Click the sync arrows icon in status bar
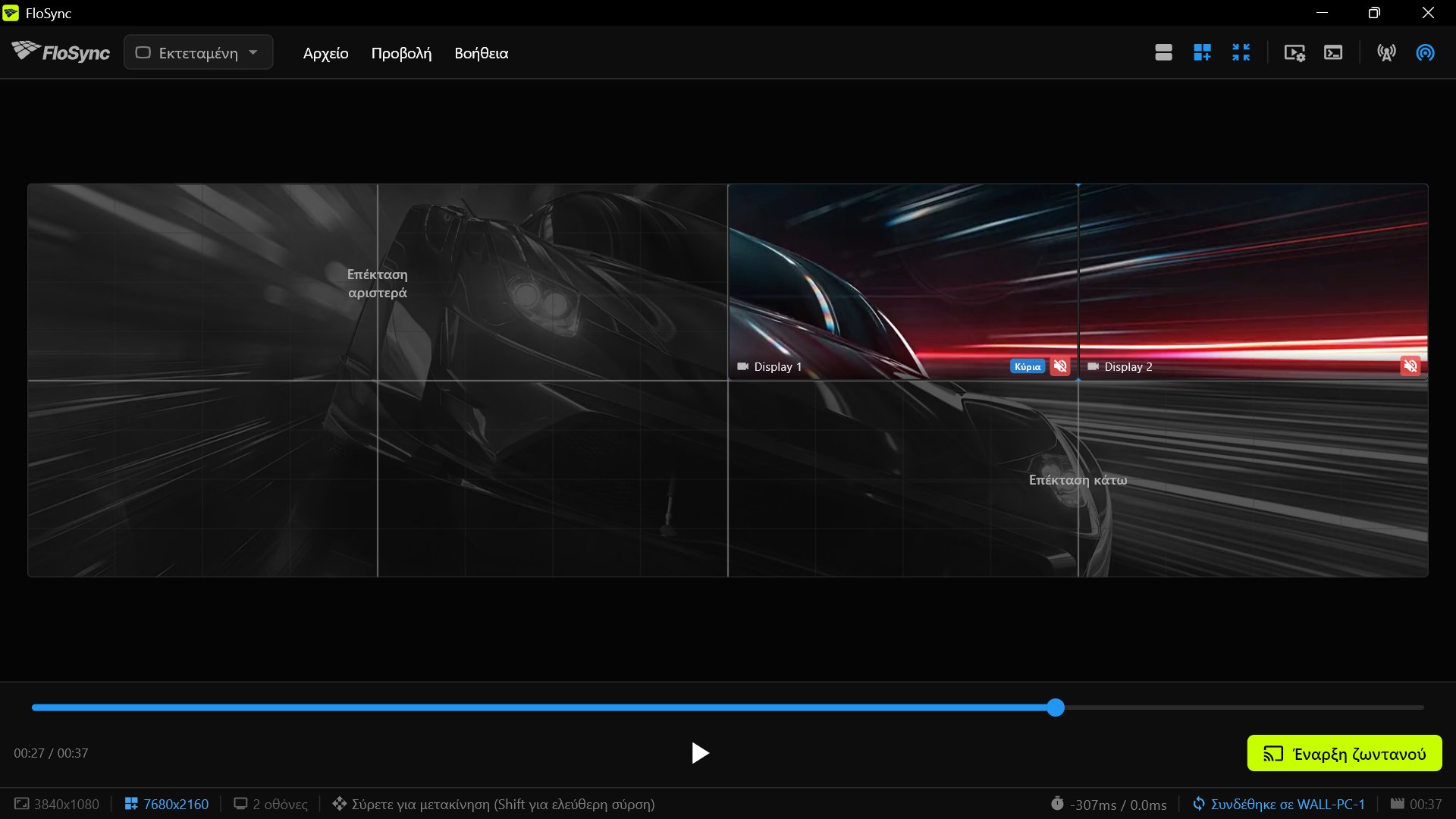 click(x=1199, y=803)
